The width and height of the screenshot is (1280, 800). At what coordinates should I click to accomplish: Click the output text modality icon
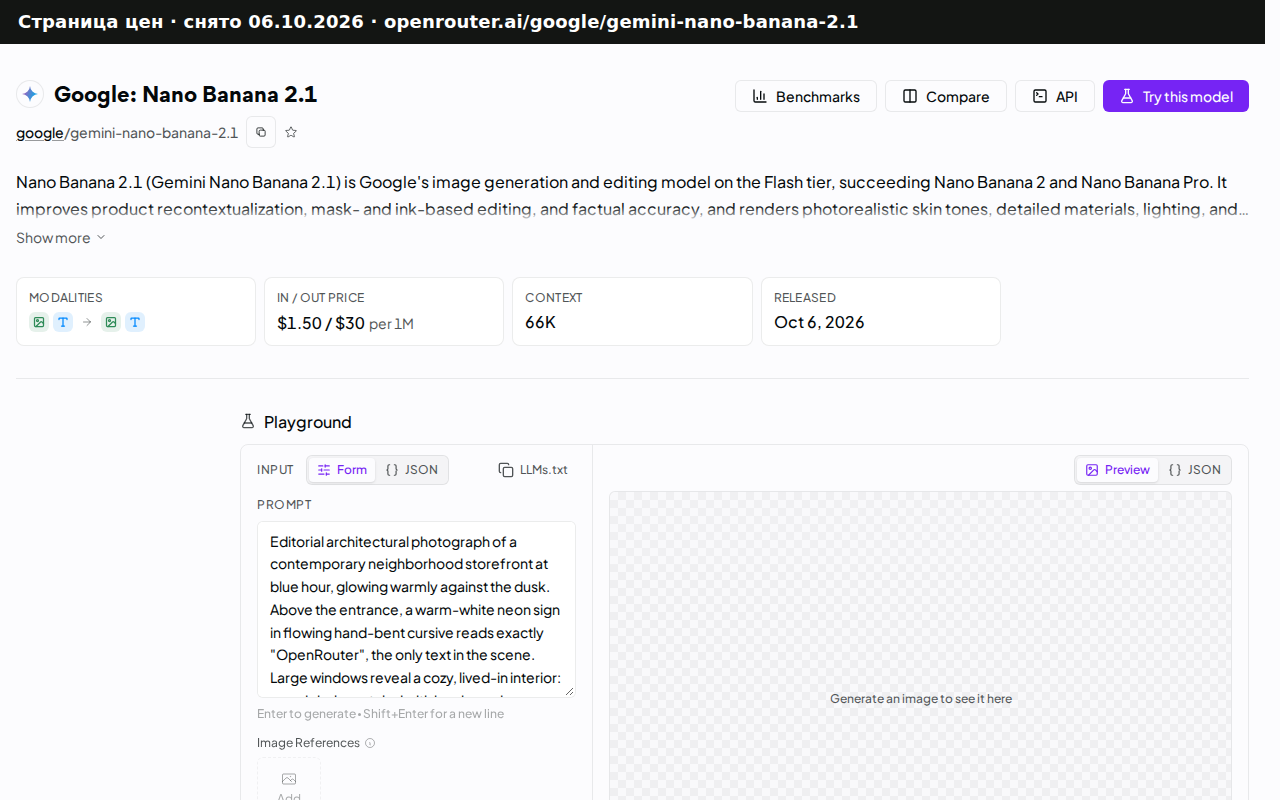(135, 322)
